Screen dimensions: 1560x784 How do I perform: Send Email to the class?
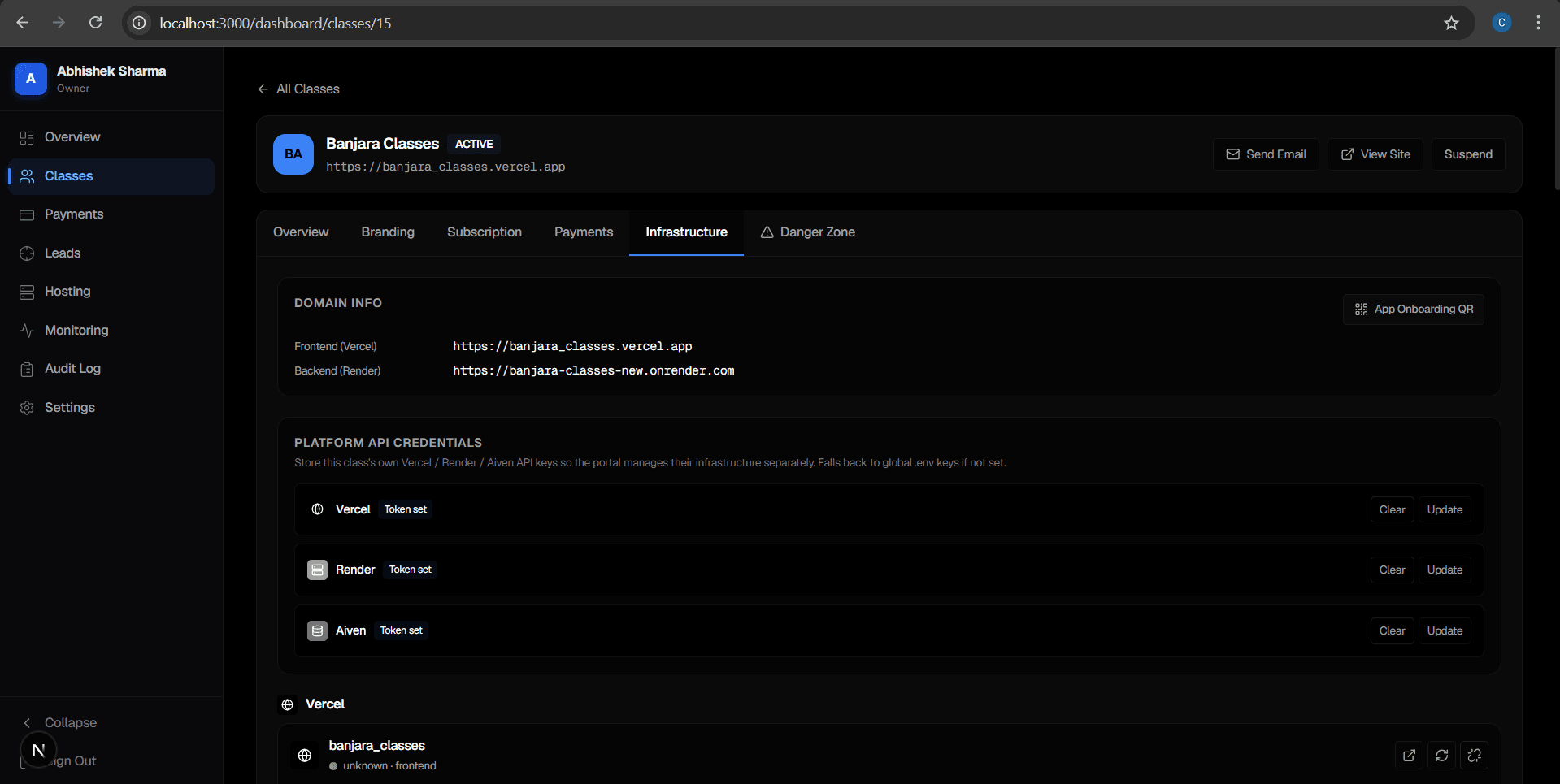[x=1266, y=154]
